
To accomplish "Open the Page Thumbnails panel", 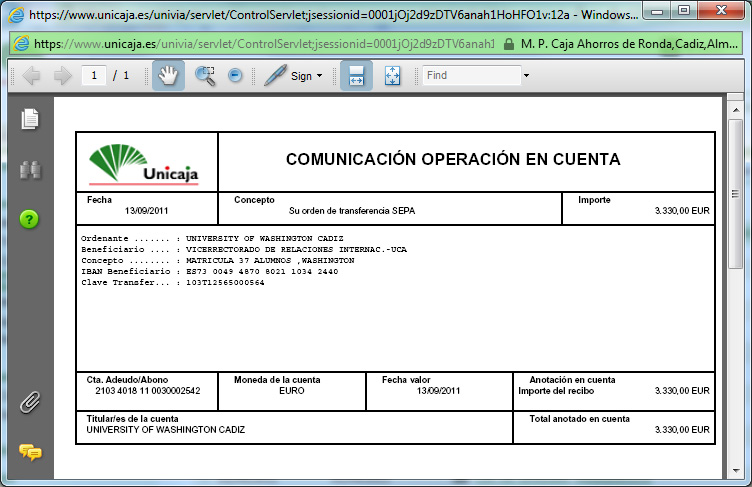I will [30, 119].
